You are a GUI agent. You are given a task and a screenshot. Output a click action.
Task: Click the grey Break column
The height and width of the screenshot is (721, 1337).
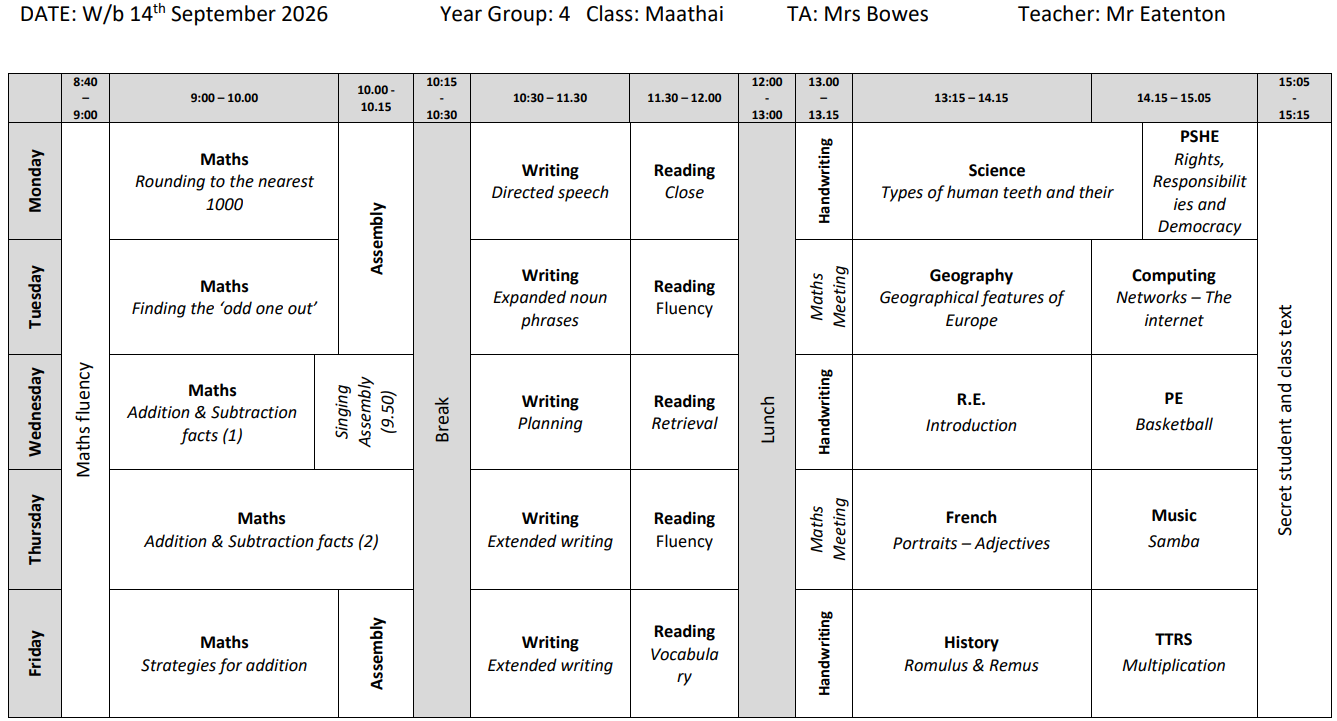click(442, 419)
